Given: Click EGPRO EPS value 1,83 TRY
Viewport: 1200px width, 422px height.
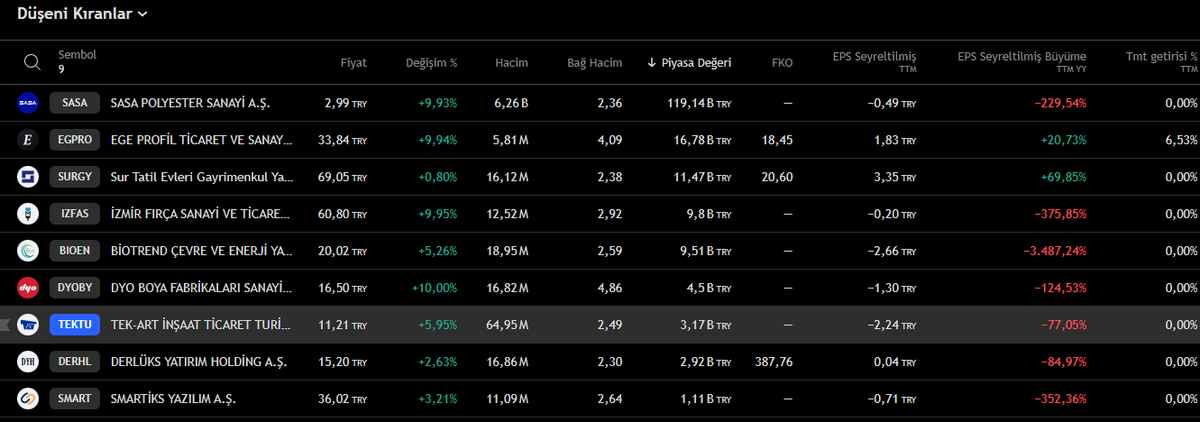Looking at the screenshot, I should pyautogui.click(x=895, y=140).
